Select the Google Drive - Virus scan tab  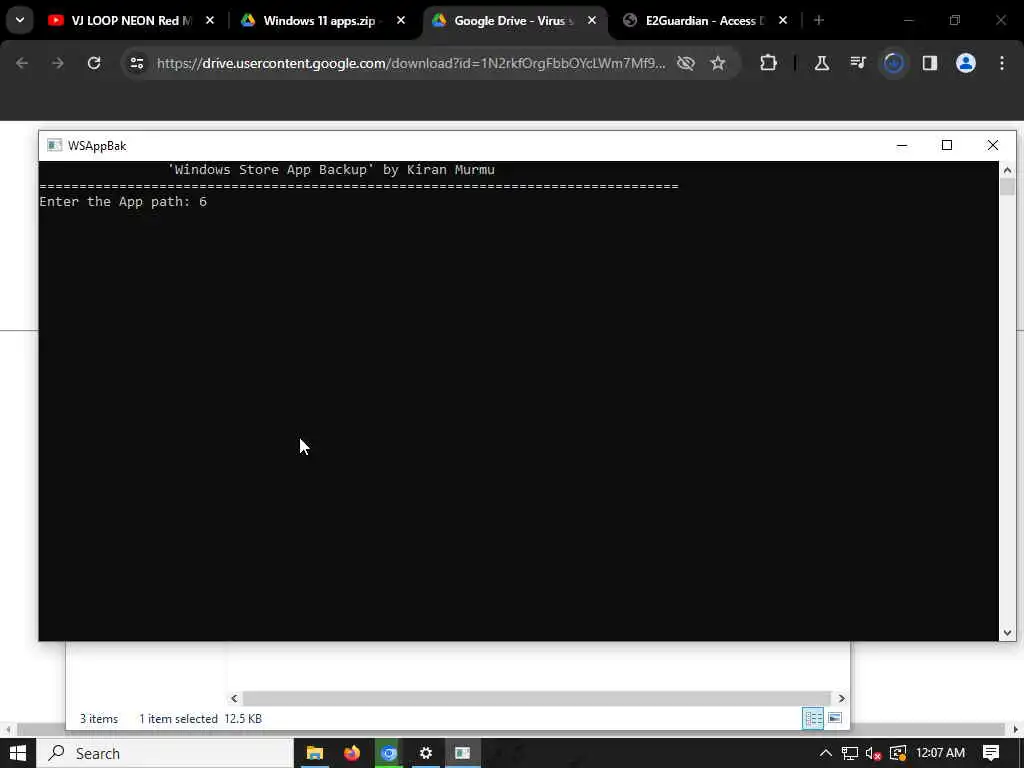point(513,20)
